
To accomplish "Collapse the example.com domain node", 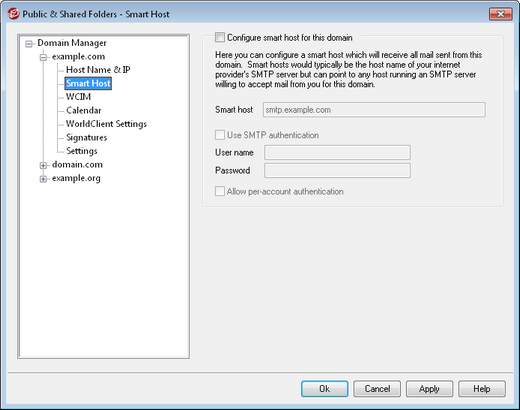I will click(43, 57).
